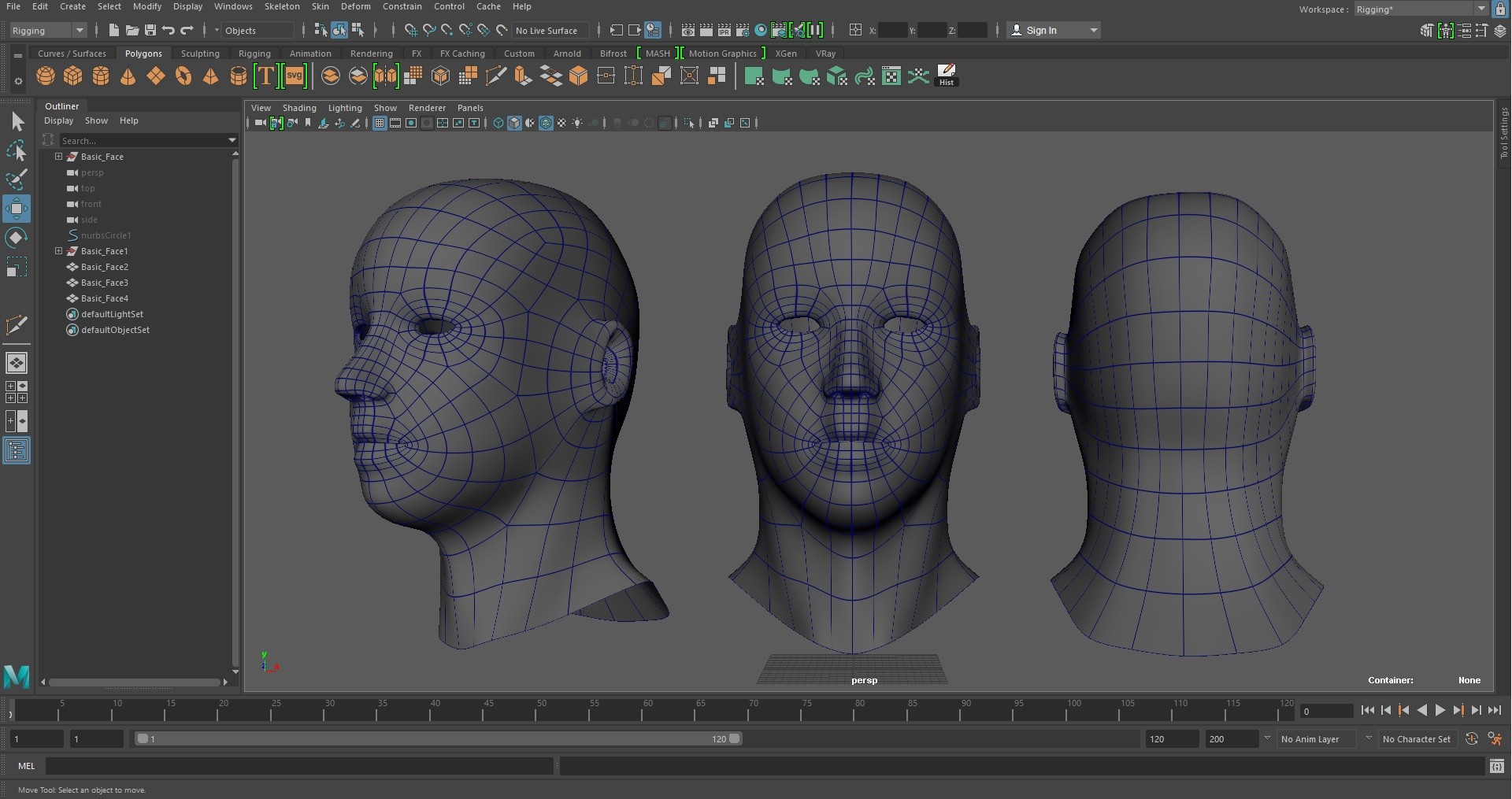Click the polygon cube shelf icon
Image resolution: width=1512 pixels, height=799 pixels.
click(73, 76)
